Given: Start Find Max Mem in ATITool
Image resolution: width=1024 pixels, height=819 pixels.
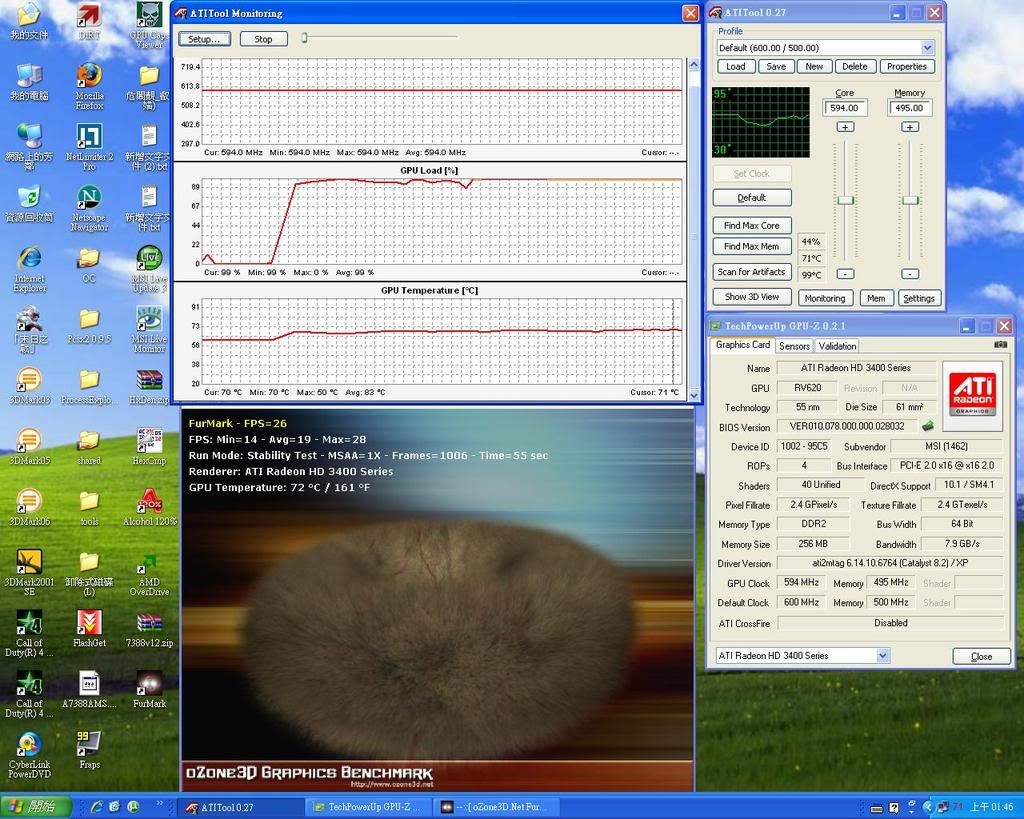Looking at the screenshot, I should click(752, 246).
